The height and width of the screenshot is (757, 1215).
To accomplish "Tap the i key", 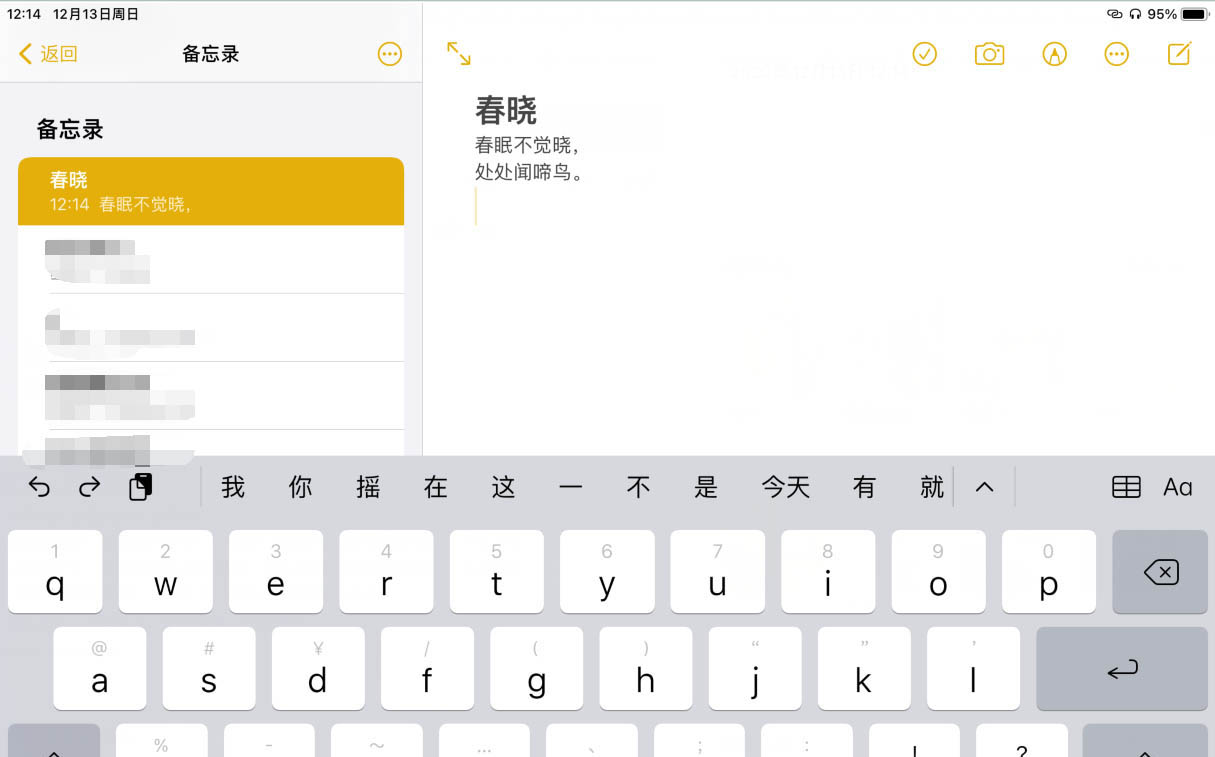I will pos(828,572).
